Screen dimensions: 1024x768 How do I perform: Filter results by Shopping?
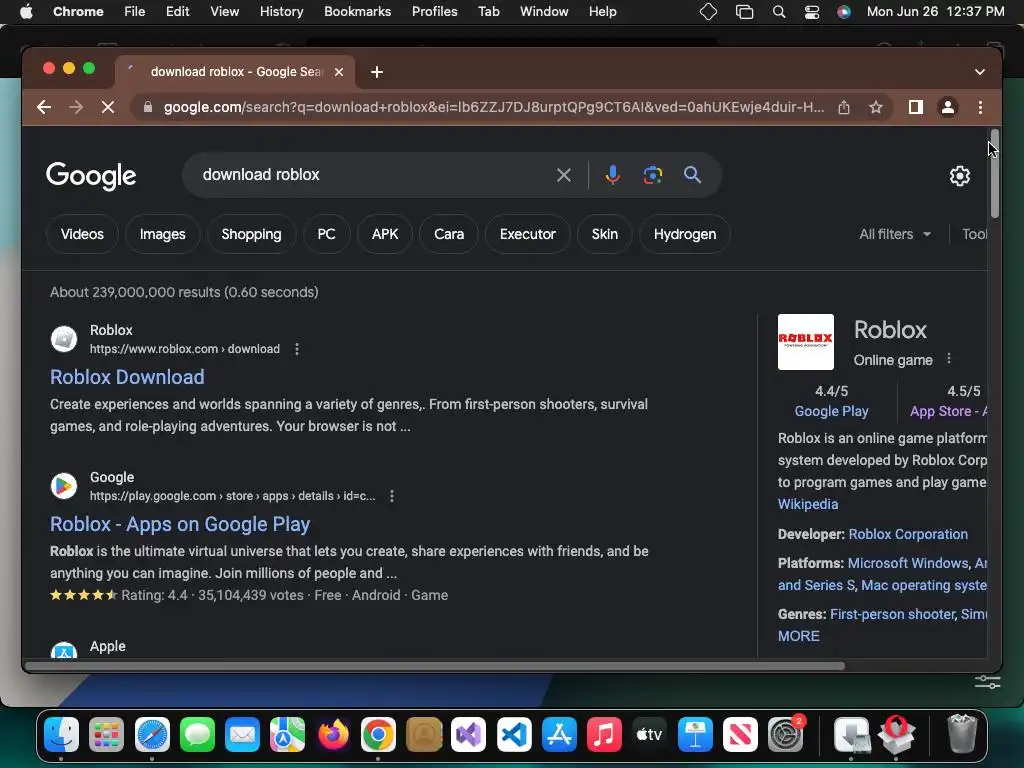251,234
